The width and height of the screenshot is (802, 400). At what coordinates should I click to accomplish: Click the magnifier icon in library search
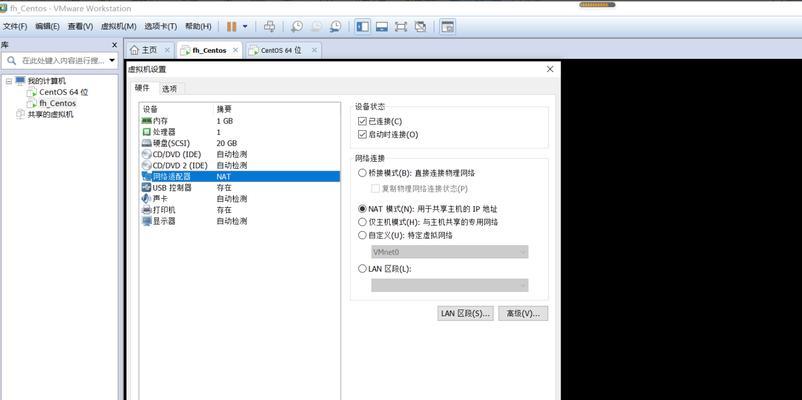(x=11, y=61)
